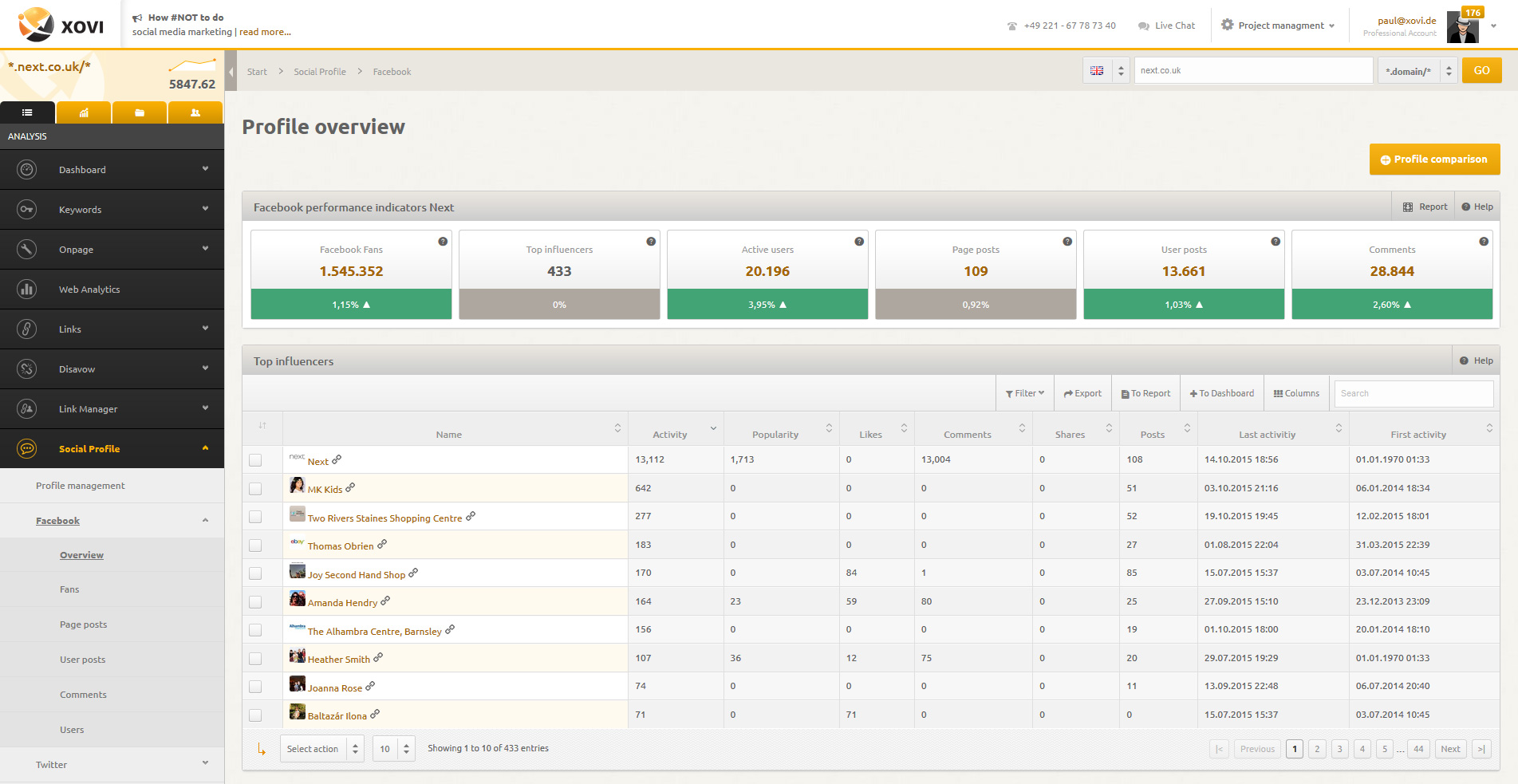1518x784 pixels.
Task: Click the user avatar picture
Action: 1462,29
